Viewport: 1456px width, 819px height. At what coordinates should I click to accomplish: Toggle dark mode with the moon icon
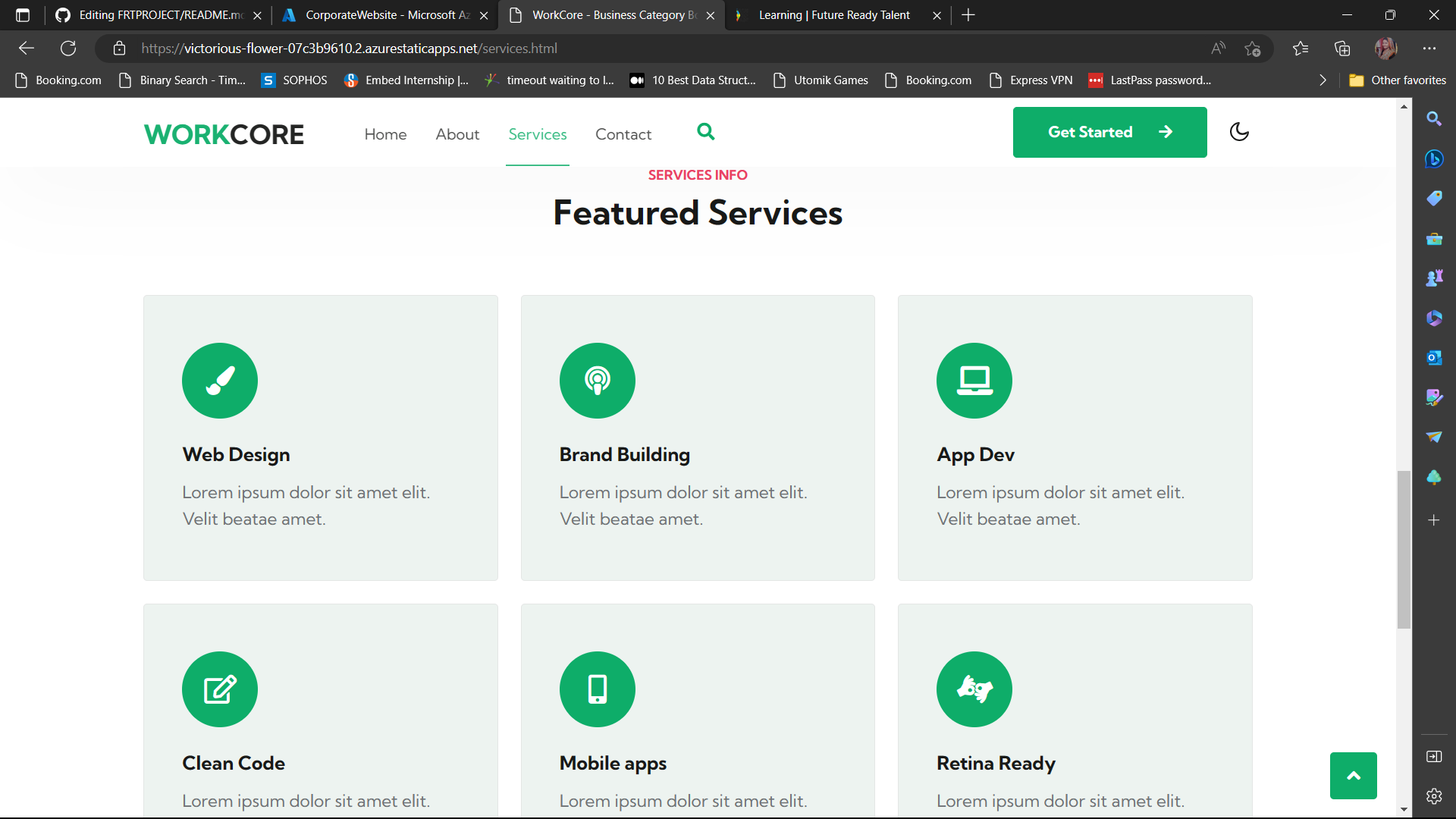point(1238,132)
